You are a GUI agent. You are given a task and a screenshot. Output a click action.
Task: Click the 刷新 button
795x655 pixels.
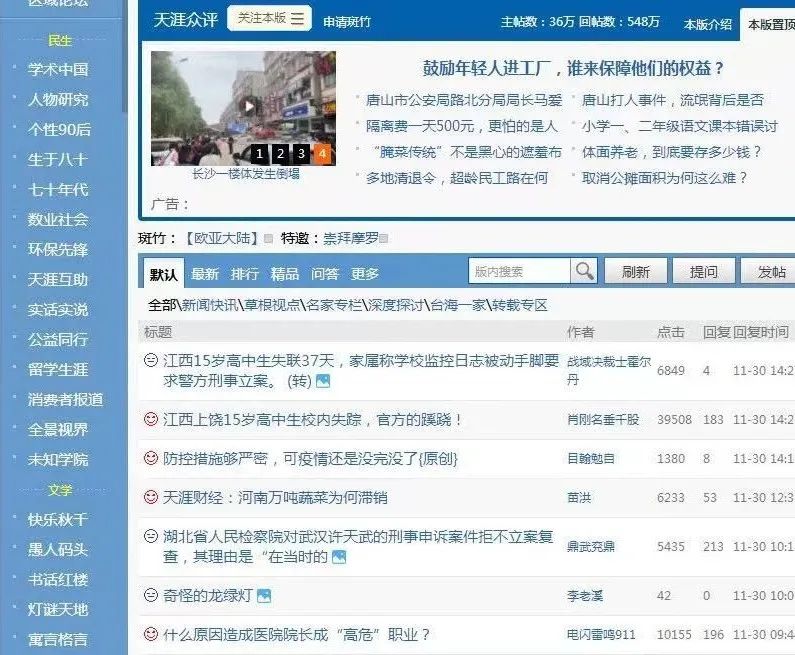635,272
